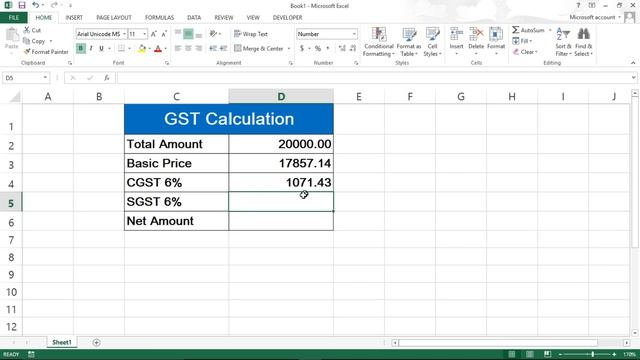Center text horizontally
This screenshot has height=360, width=640.
coord(188,49)
